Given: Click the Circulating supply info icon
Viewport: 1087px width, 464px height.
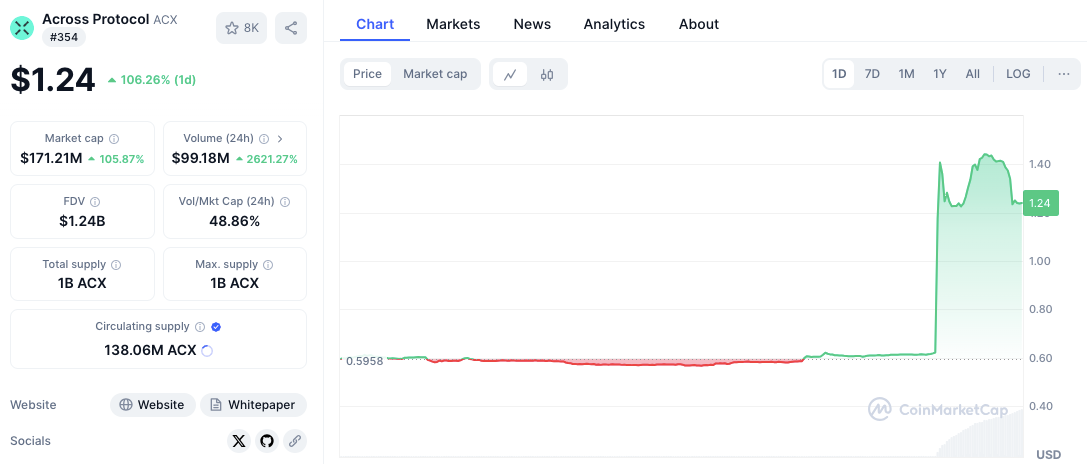Looking at the screenshot, I should click(200, 327).
